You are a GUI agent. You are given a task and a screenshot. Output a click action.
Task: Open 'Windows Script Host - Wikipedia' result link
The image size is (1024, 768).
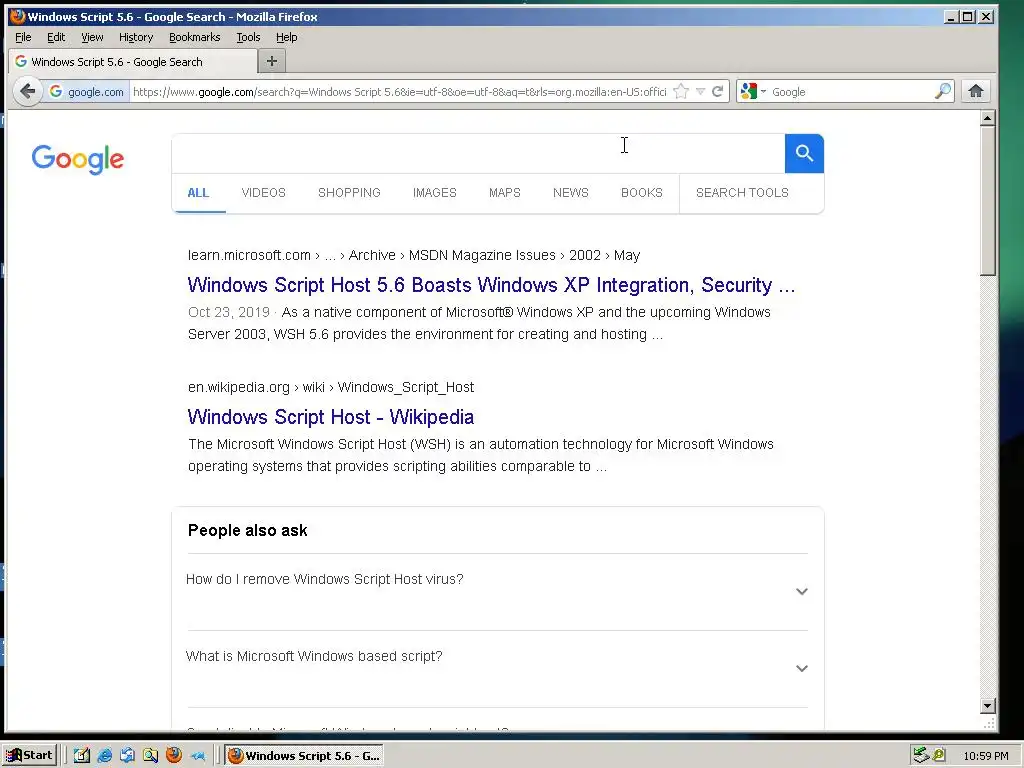pyautogui.click(x=331, y=417)
